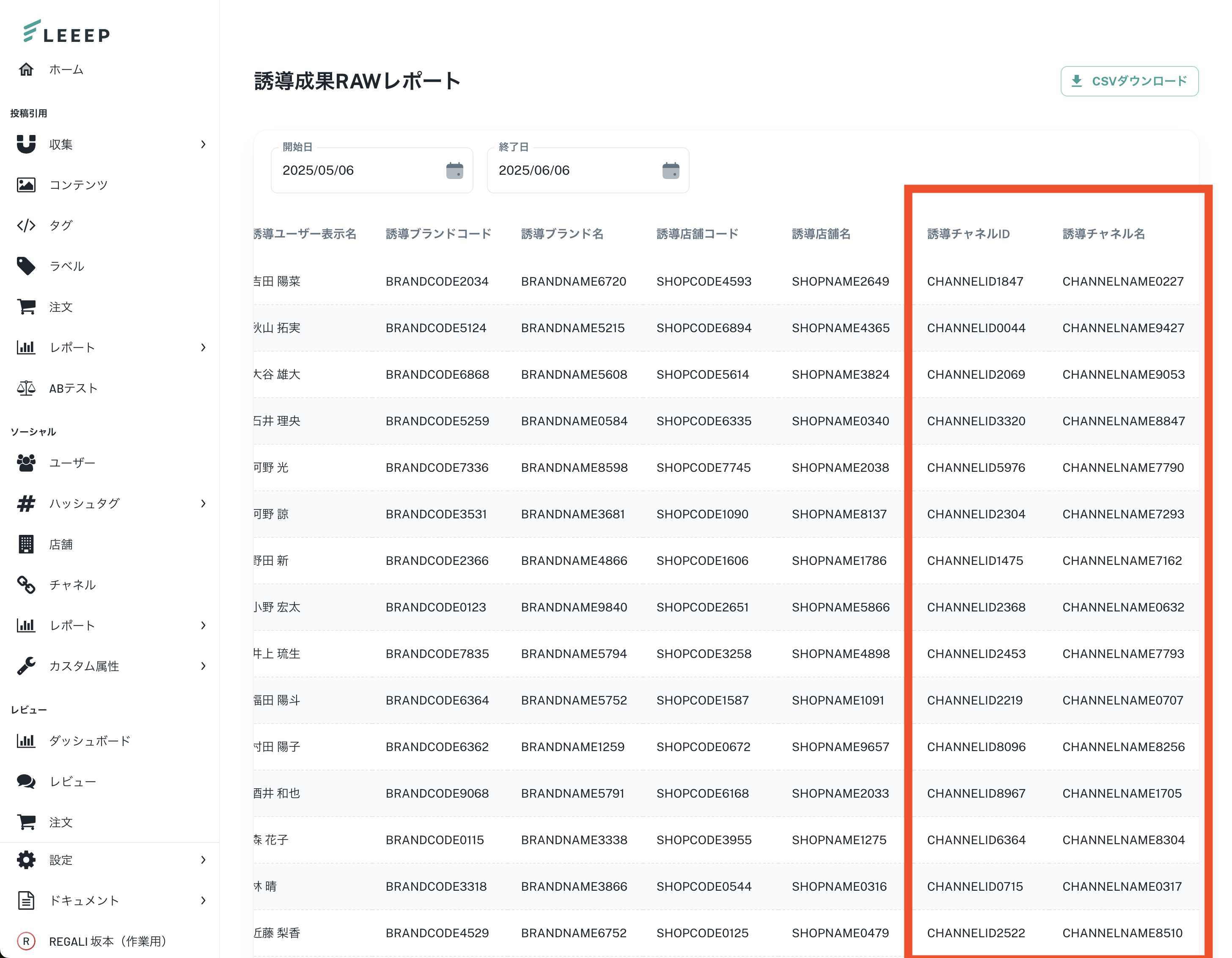Open the 開始日 calendar picker icon
The width and height of the screenshot is (1232, 958).
coord(454,171)
